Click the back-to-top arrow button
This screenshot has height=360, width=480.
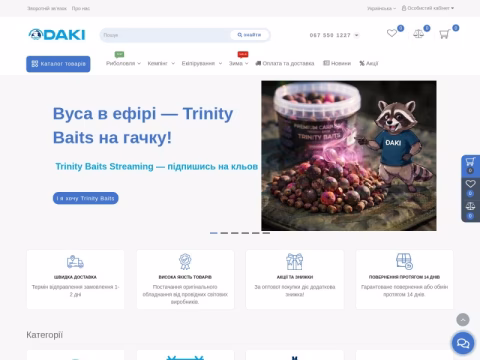463,320
